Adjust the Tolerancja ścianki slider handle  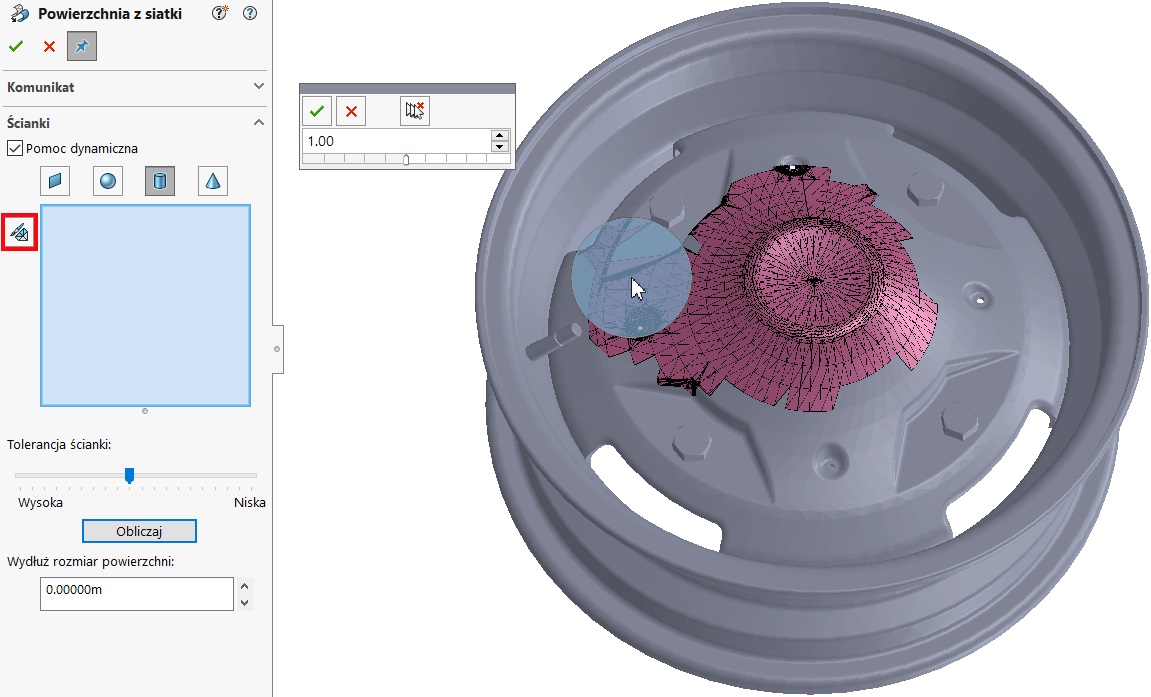click(129, 475)
